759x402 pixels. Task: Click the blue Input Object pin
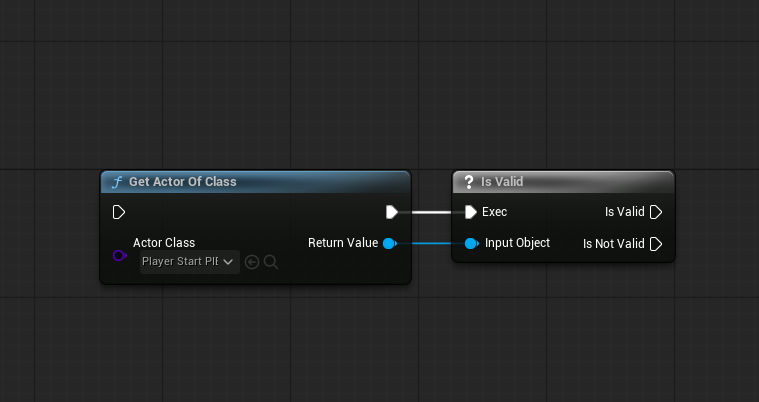click(471, 243)
